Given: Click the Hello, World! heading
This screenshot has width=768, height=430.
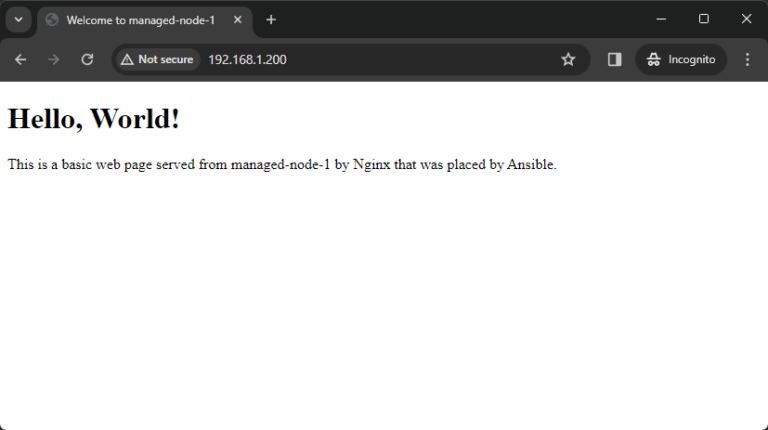Looking at the screenshot, I should pos(94,119).
